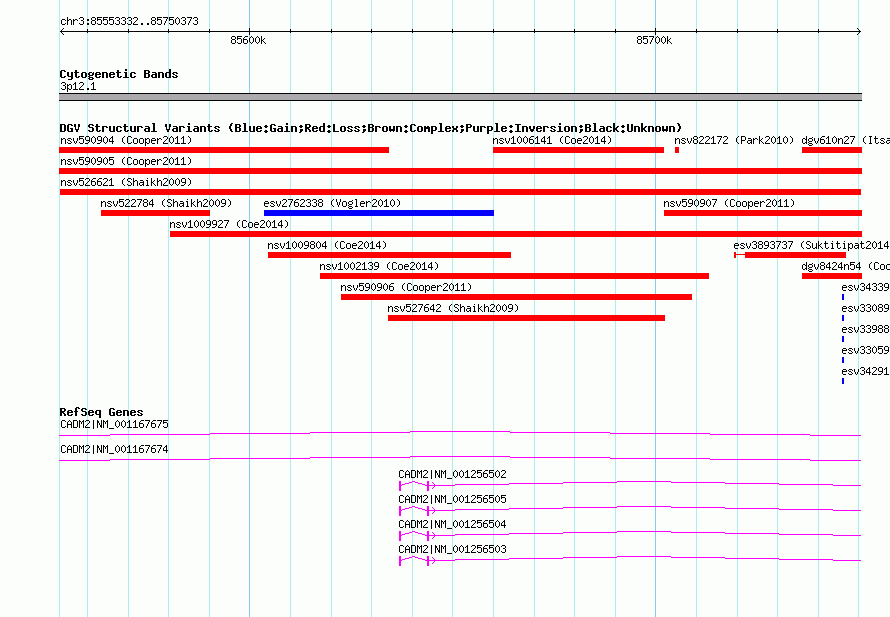This screenshot has width=890, height=617.
Task: Click the nsv590904 (Cooper2011) variant bar
Action: point(224,150)
